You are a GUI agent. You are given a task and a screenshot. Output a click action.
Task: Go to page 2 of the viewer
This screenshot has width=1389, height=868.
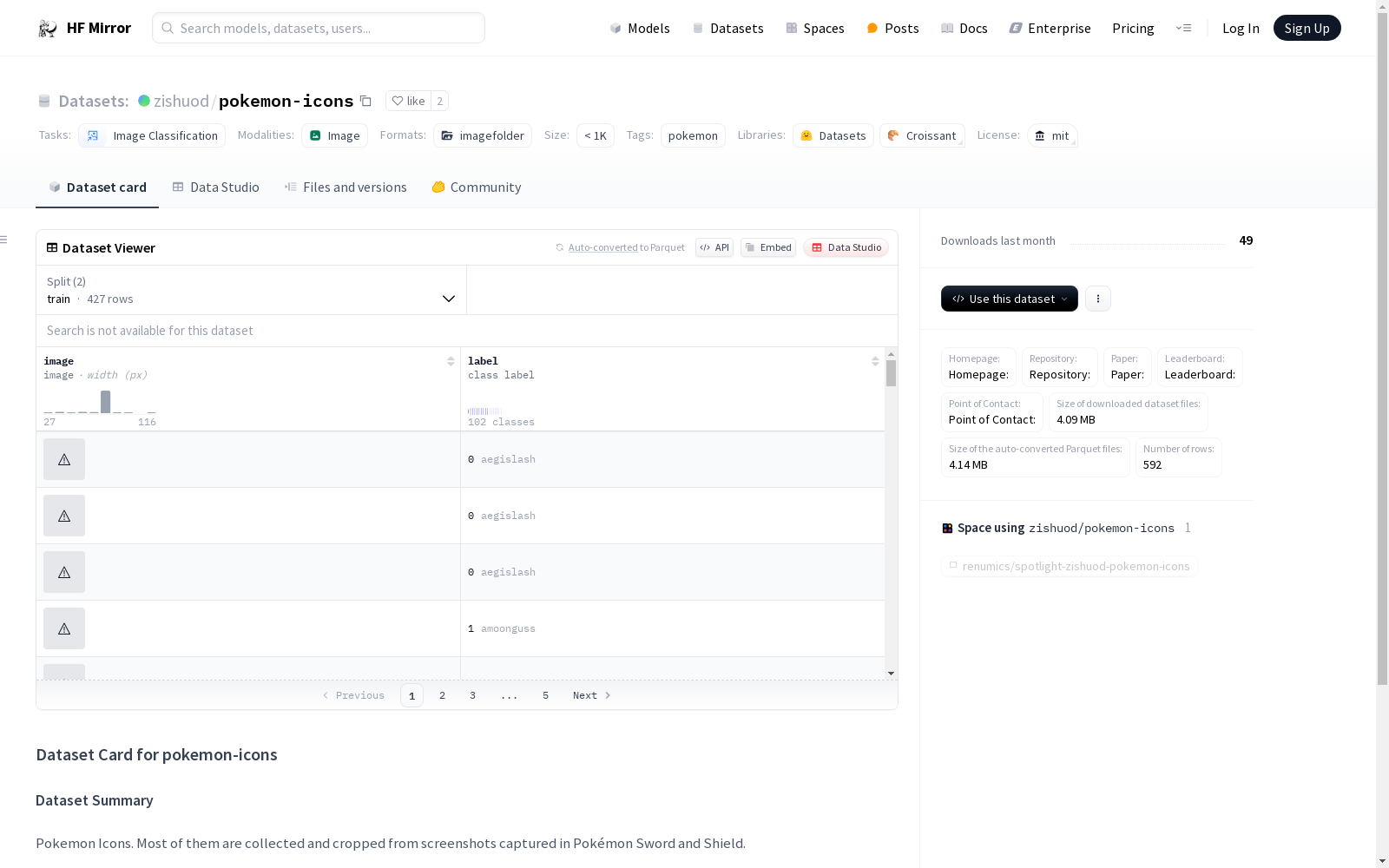[442, 695]
